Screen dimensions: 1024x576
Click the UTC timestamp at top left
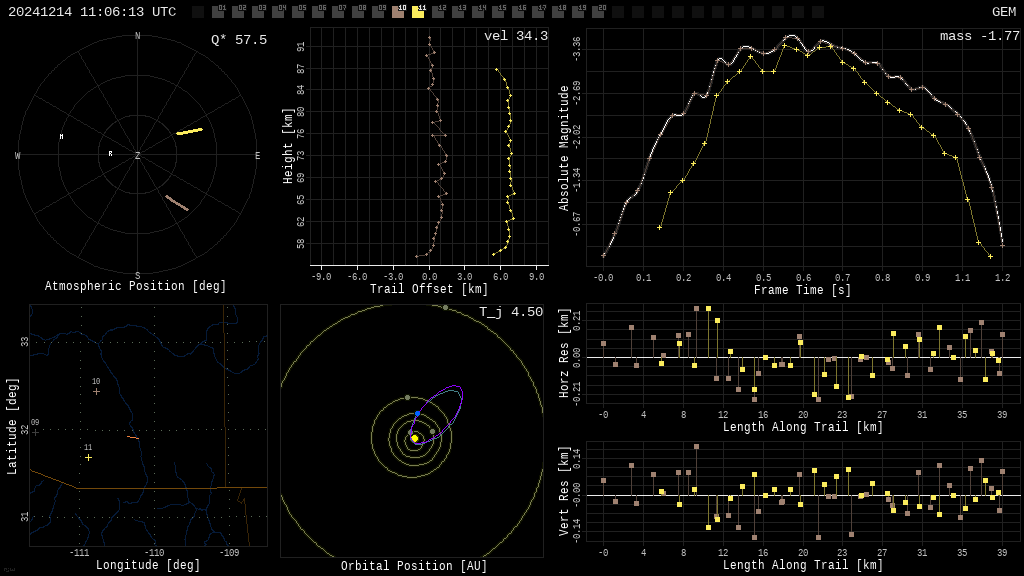(x=92, y=12)
